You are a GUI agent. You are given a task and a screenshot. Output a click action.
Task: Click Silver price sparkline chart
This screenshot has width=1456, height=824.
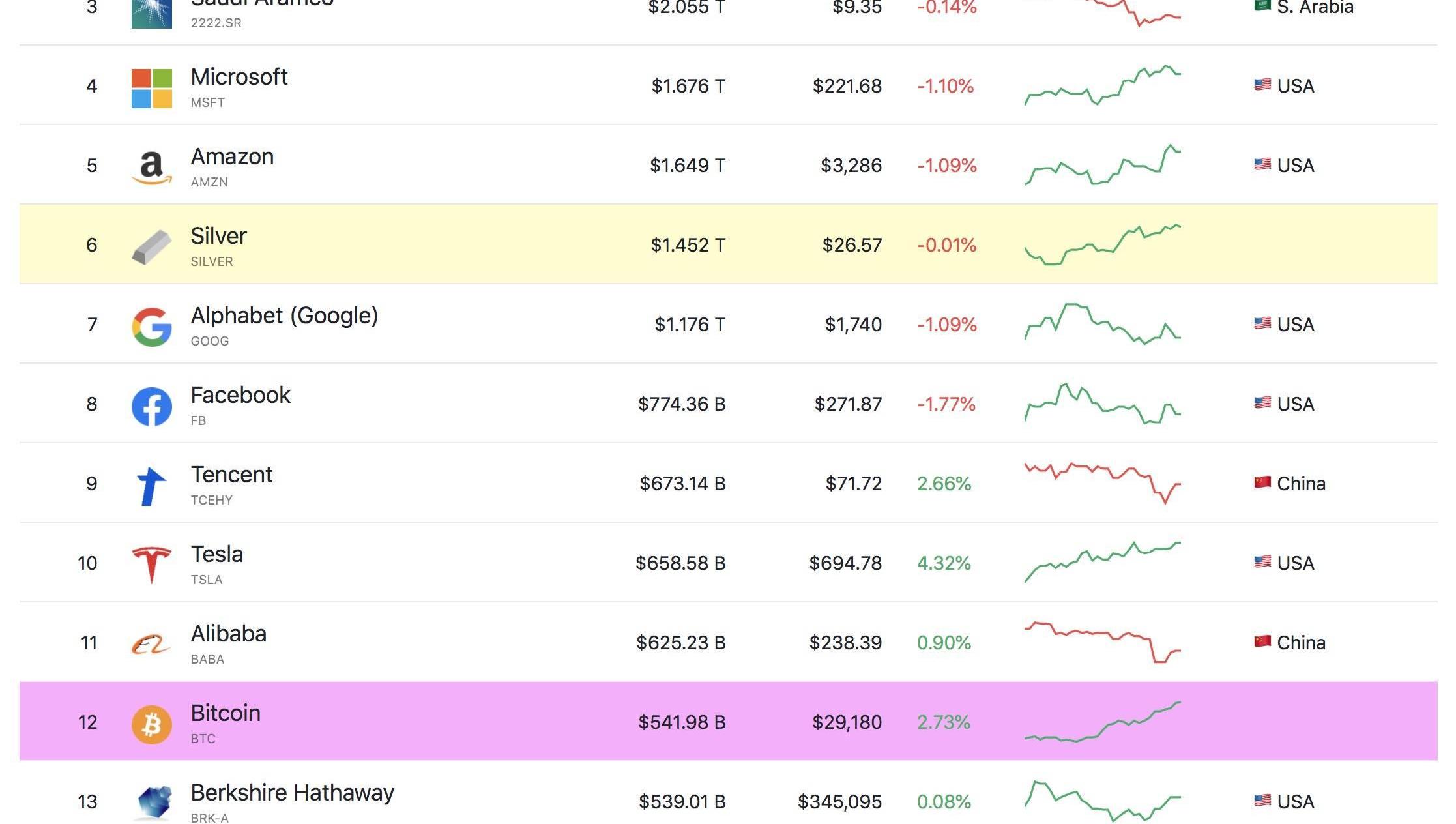(x=1103, y=244)
